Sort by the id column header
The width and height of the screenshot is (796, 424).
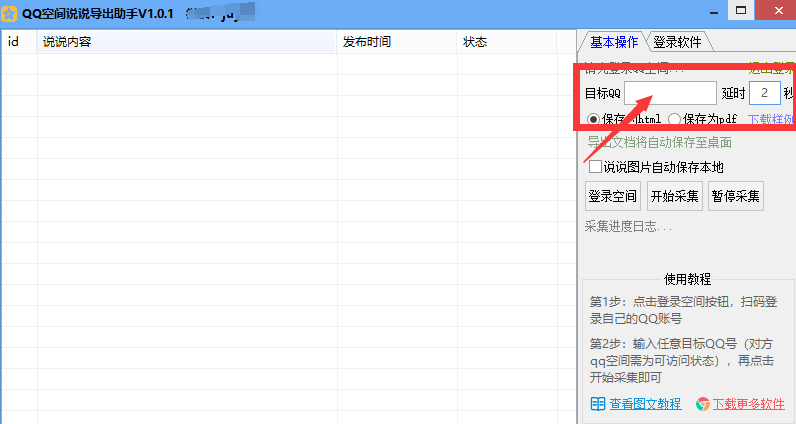coord(19,42)
